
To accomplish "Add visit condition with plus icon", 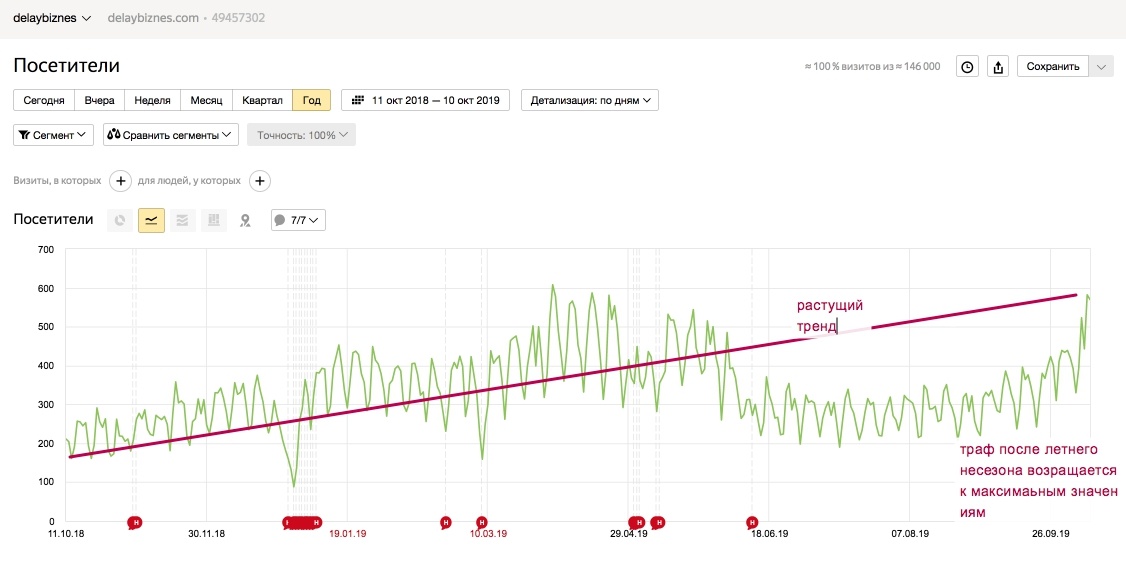I will (x=120, y=181).
